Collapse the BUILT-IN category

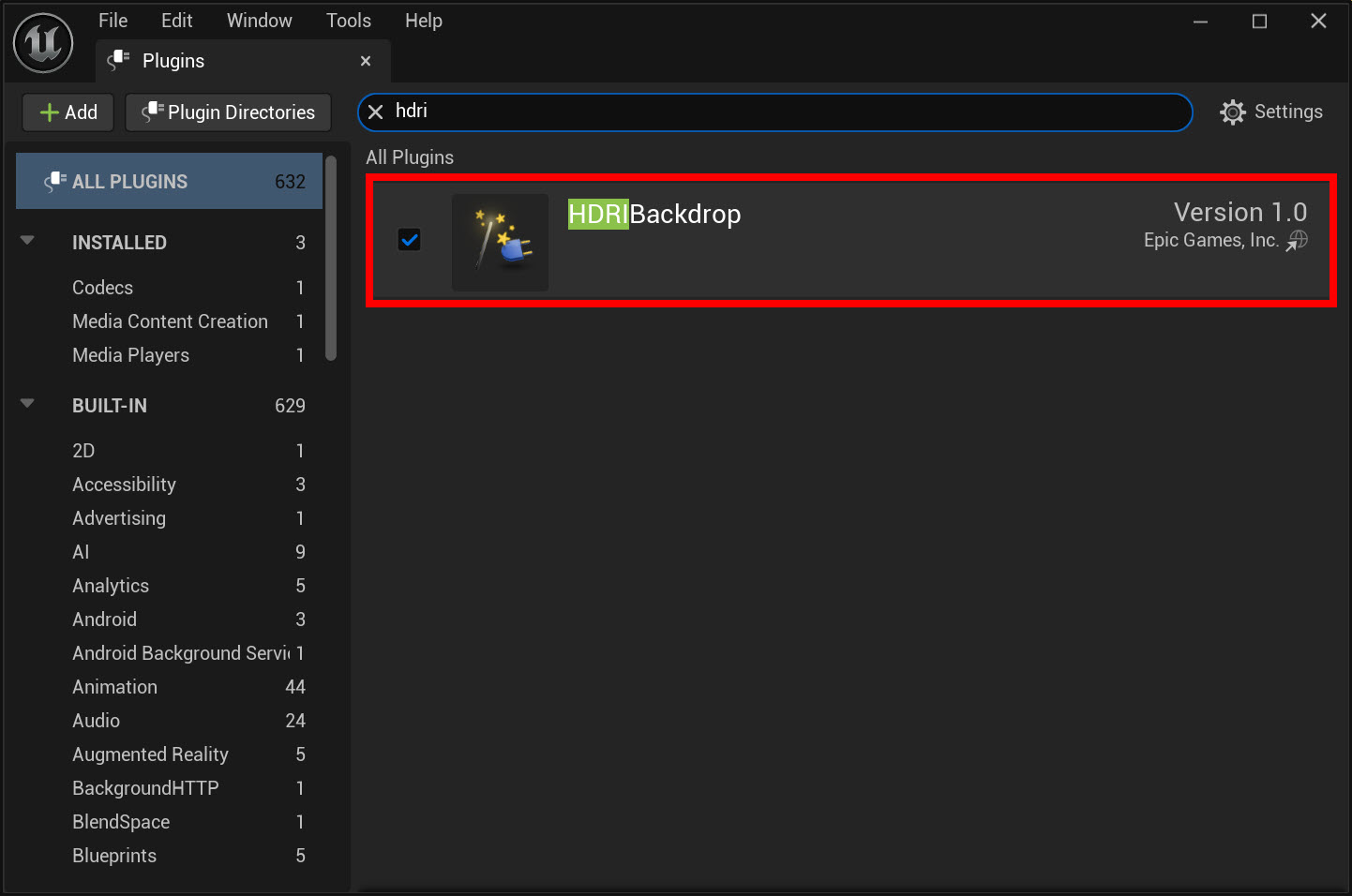pyautogui.click(x=27, y=404)
